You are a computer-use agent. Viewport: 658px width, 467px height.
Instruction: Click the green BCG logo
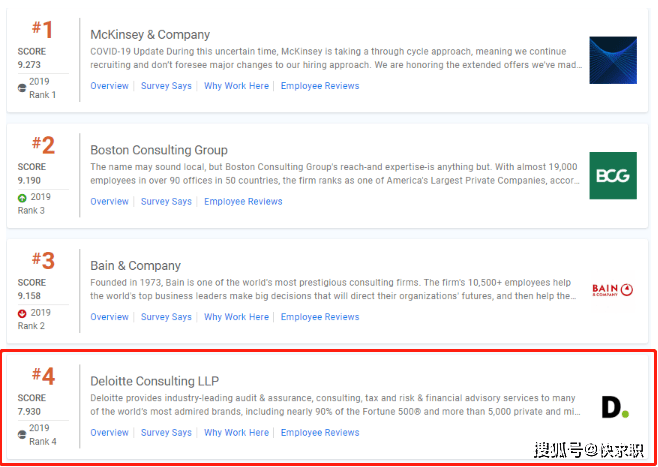[613, 175]
